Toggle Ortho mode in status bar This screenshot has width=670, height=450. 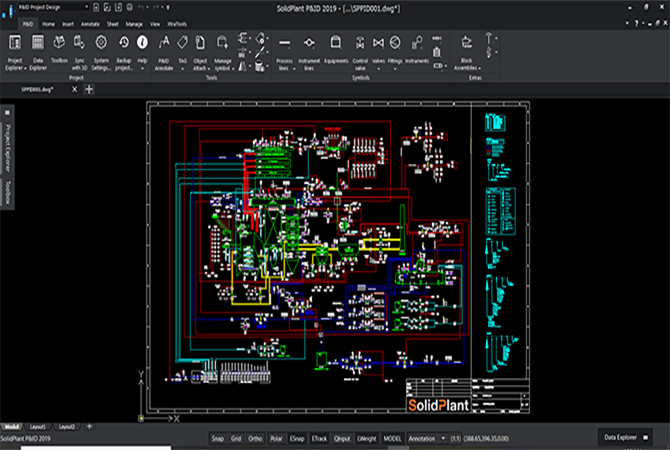point(255,438)
